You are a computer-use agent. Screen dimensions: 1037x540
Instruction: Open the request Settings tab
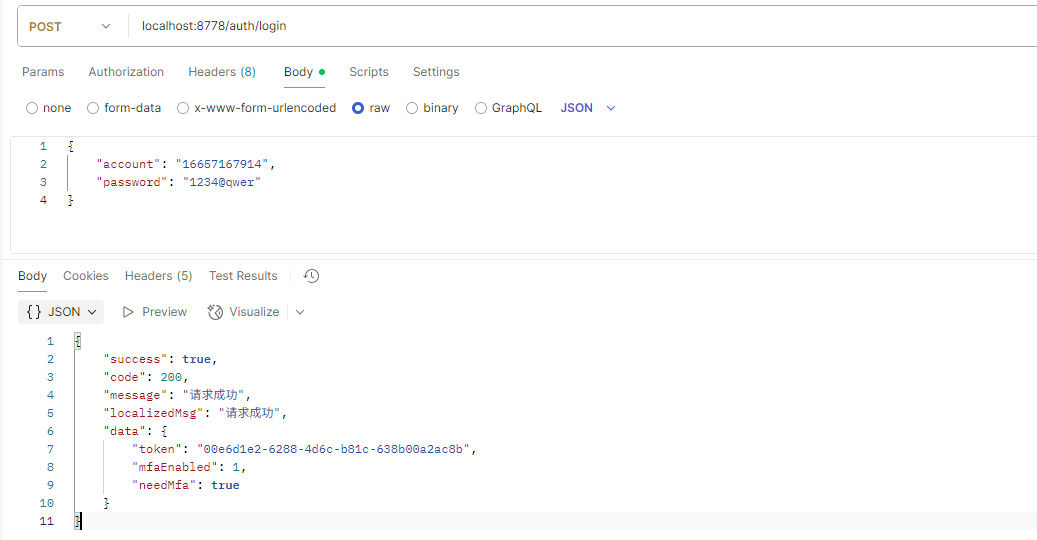coord(436,72)
